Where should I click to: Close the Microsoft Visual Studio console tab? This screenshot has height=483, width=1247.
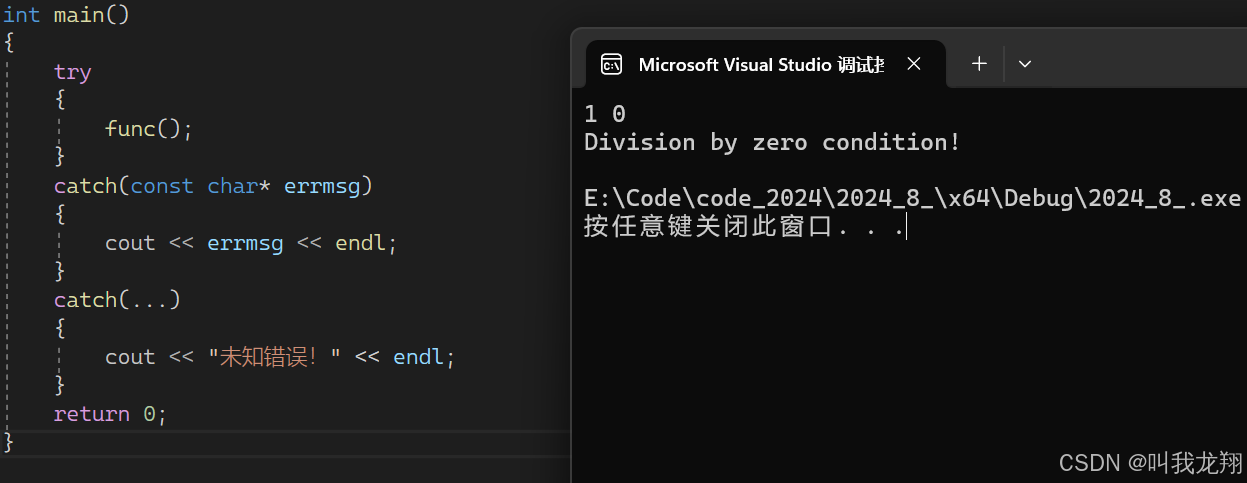pos(913,64)
